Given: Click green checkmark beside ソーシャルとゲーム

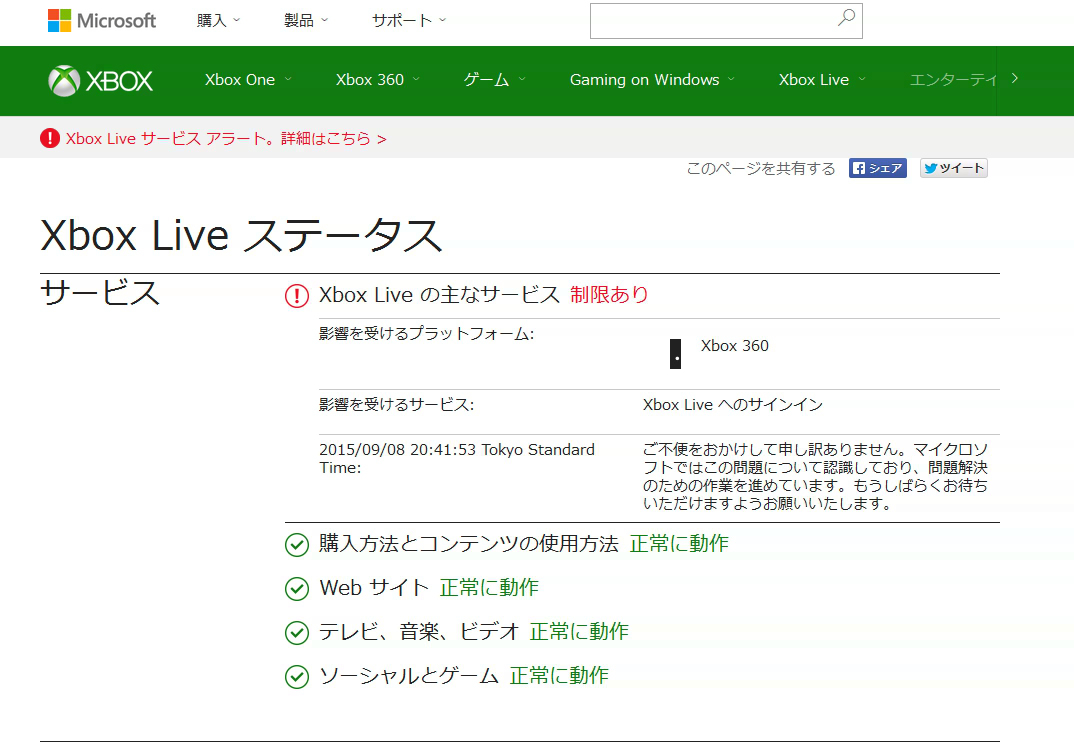Looking at the screenshot, I should [x=297, y=676].
